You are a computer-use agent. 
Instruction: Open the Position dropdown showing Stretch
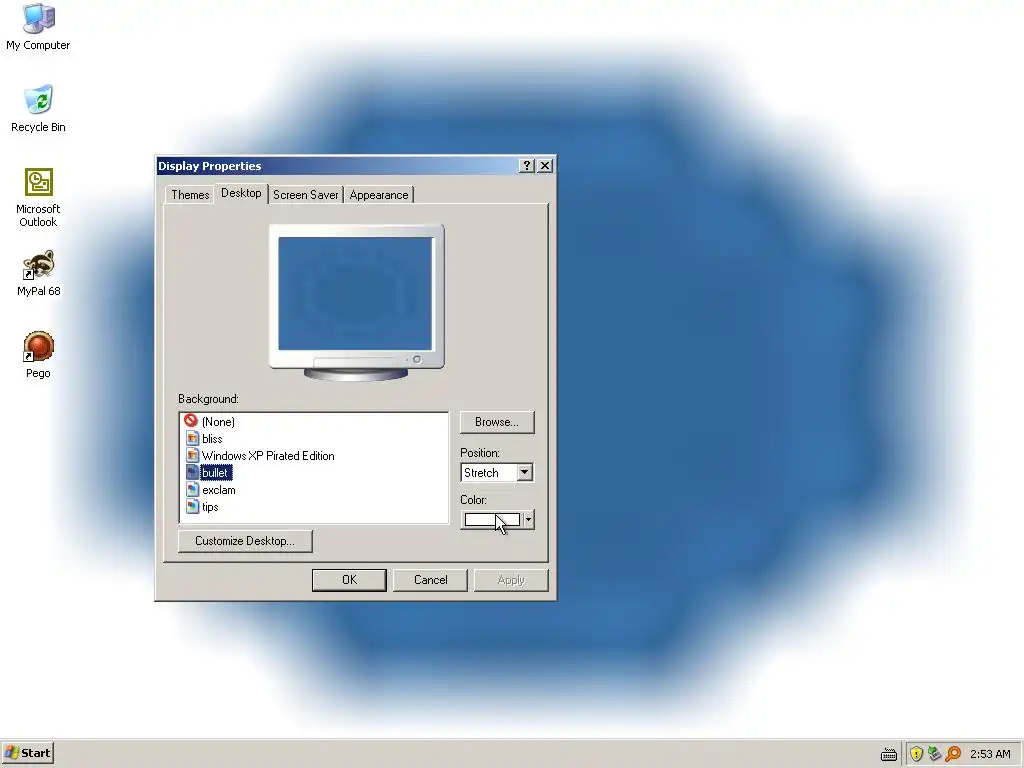pos(497,472)
